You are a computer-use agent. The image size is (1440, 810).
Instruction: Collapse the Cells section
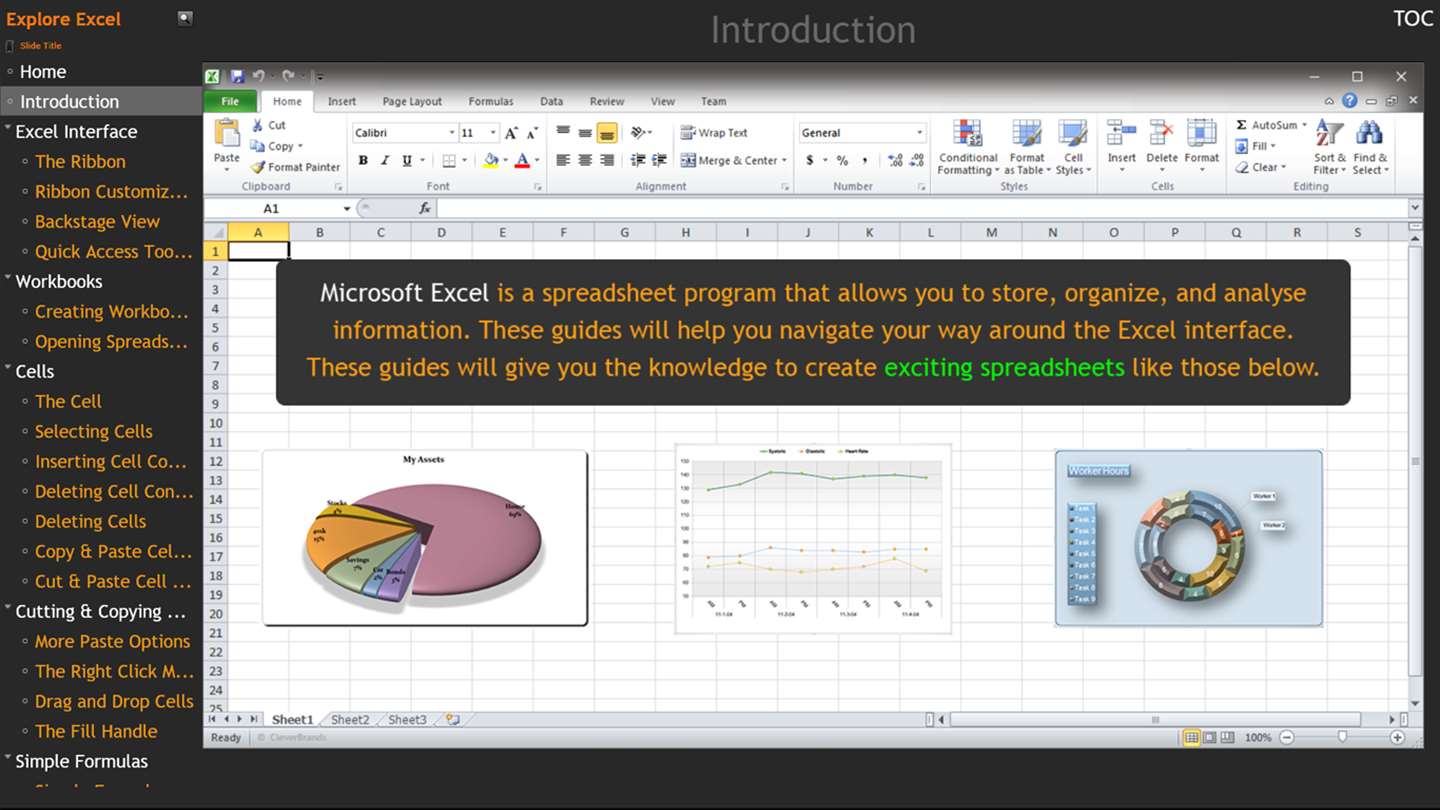[x=8, y=369]
